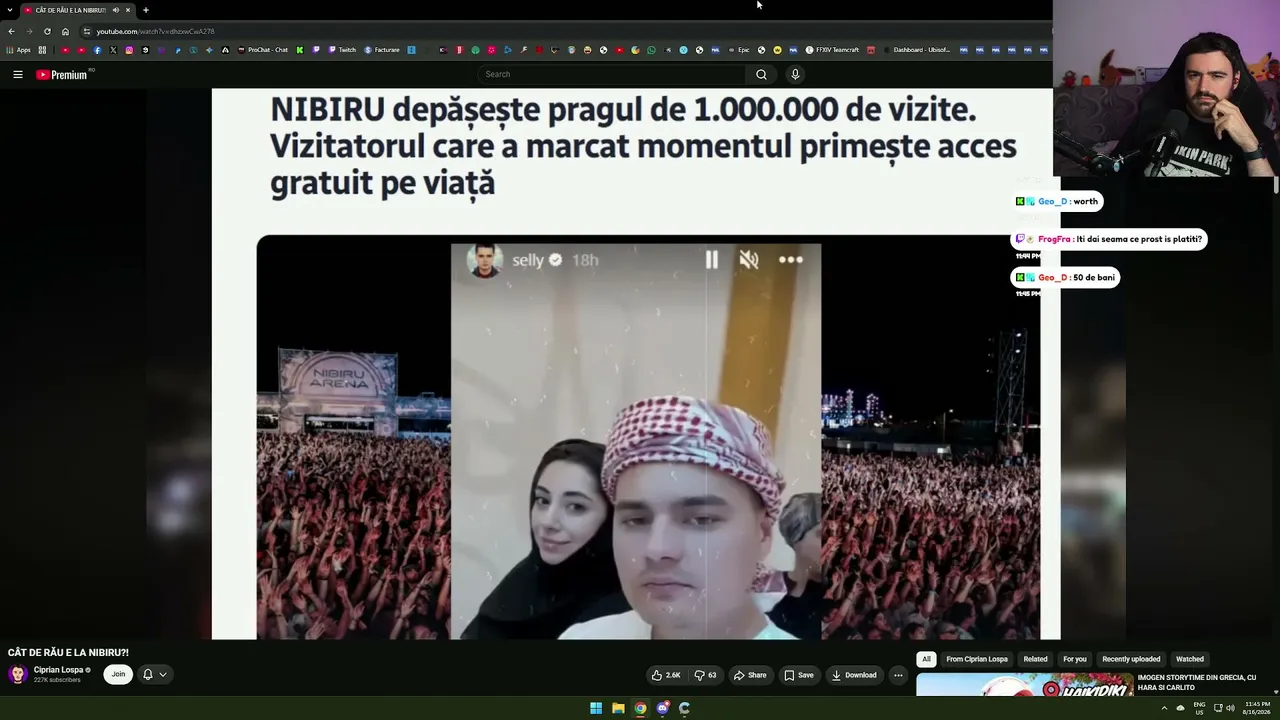Open notification bell dropdown for channel

pyautogui.click(x=154, y=674)
